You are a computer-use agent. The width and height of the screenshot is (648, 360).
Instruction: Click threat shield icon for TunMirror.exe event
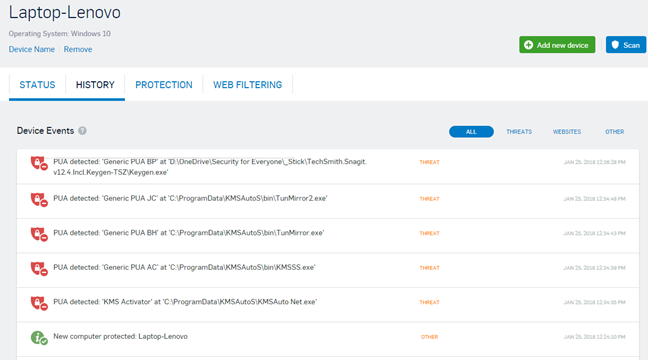[x=39, y=234]
